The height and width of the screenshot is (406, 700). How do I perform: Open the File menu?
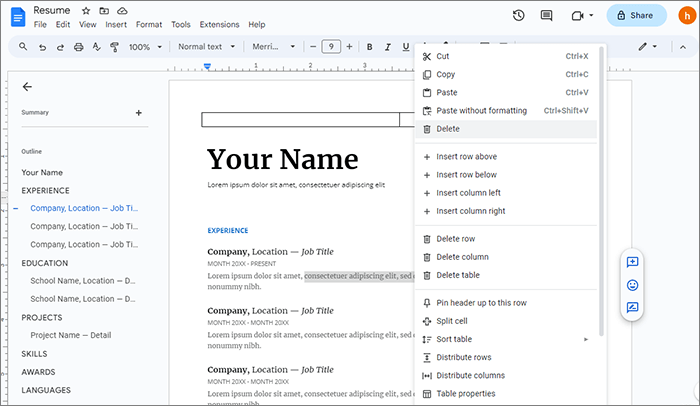point(40,25)
